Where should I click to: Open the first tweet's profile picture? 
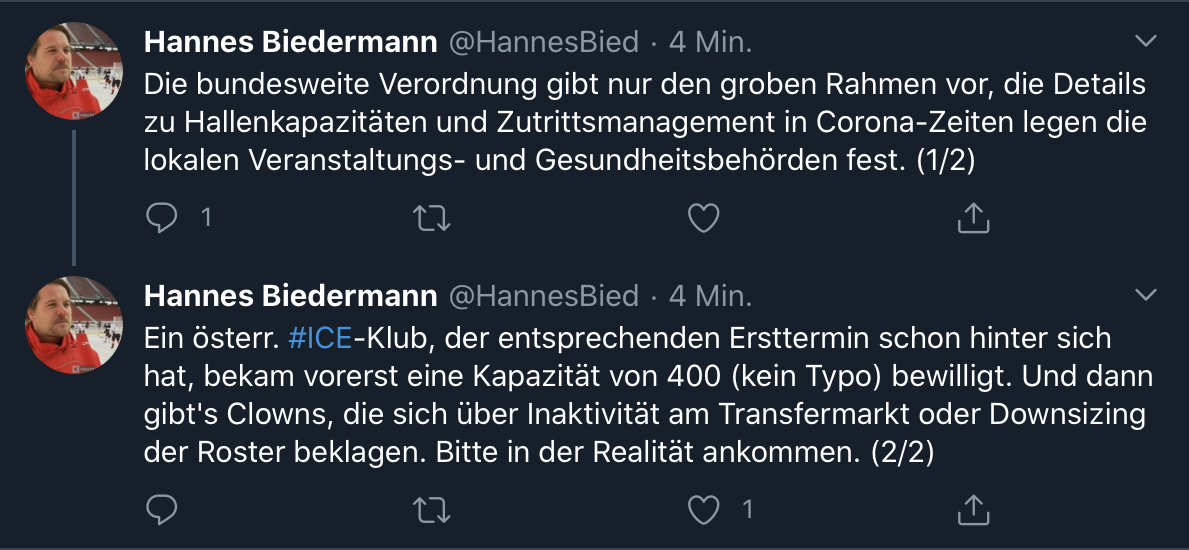point(73,70)
